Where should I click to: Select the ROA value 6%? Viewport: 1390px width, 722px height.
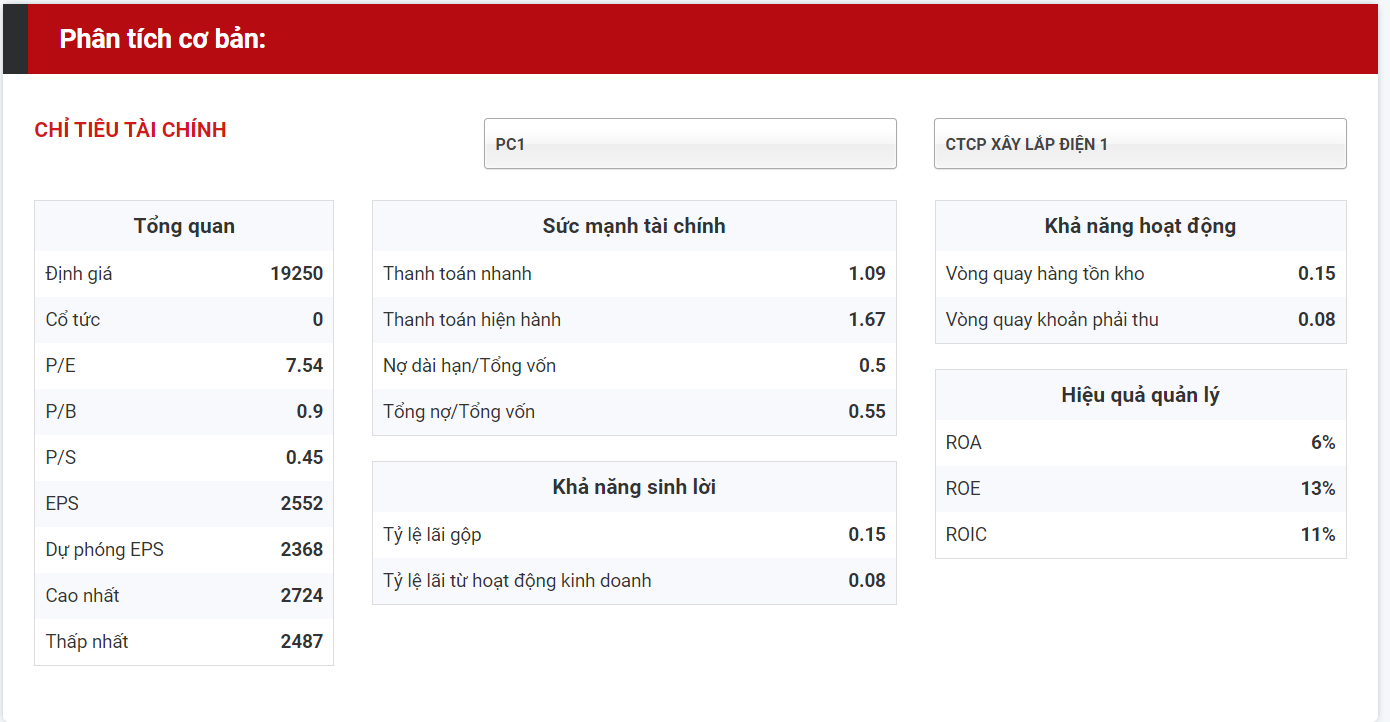(1323, 443)
